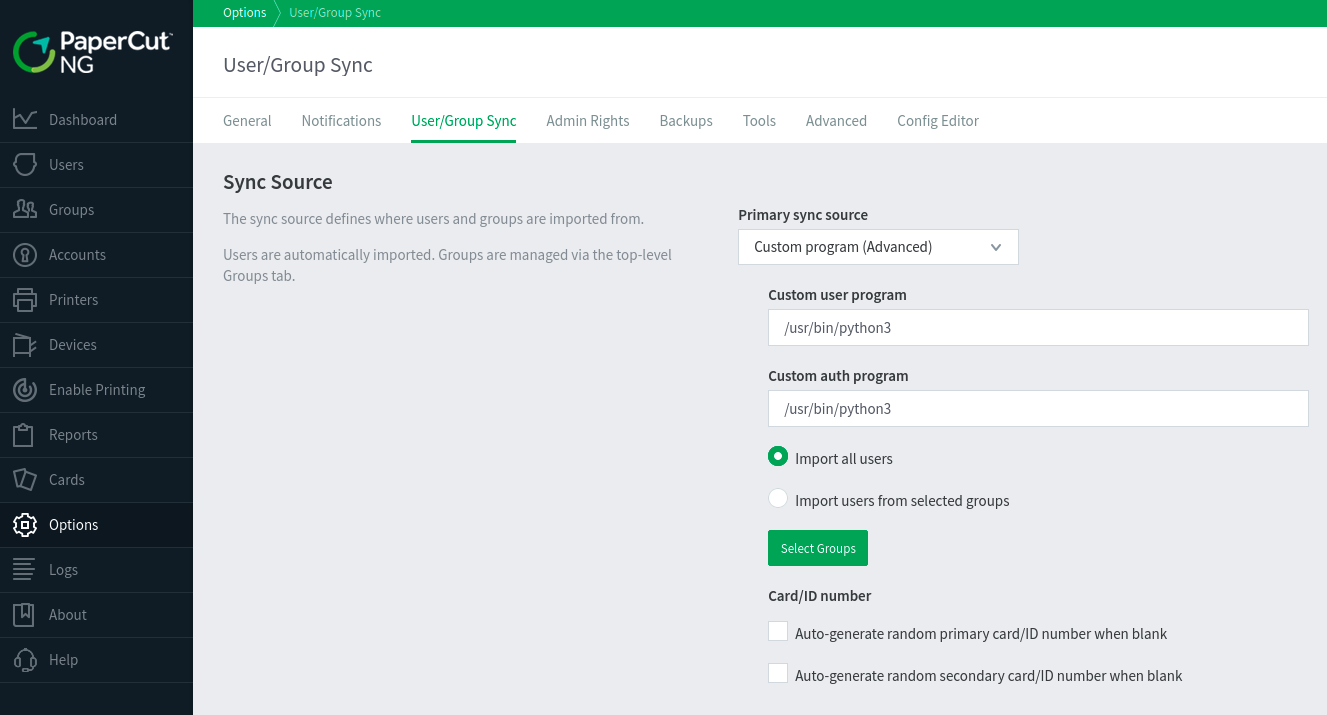Click the Devices icon in sidebar

[25, 345]
